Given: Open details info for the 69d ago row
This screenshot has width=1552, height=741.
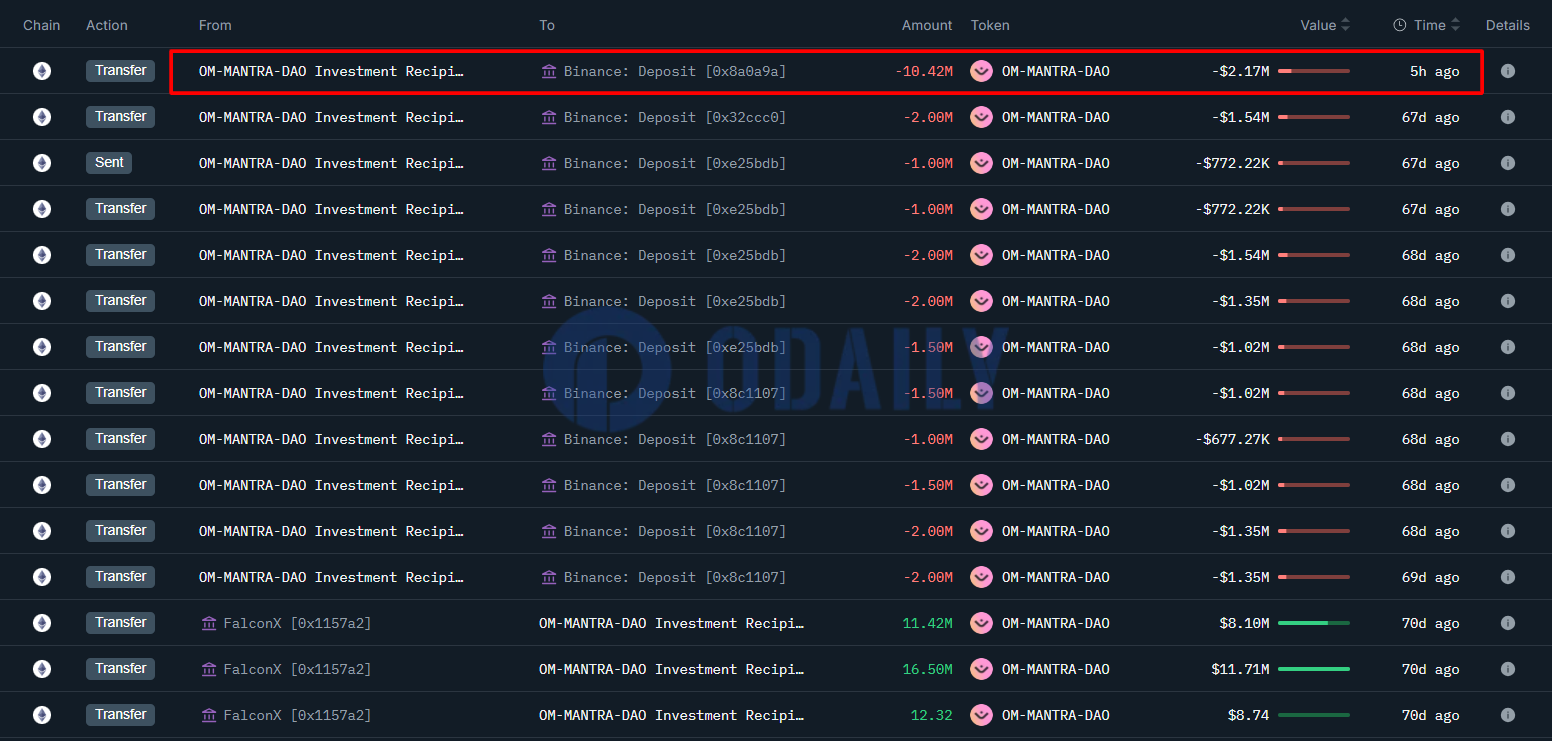Looking at the screenshot, I should coord(1507,577).
